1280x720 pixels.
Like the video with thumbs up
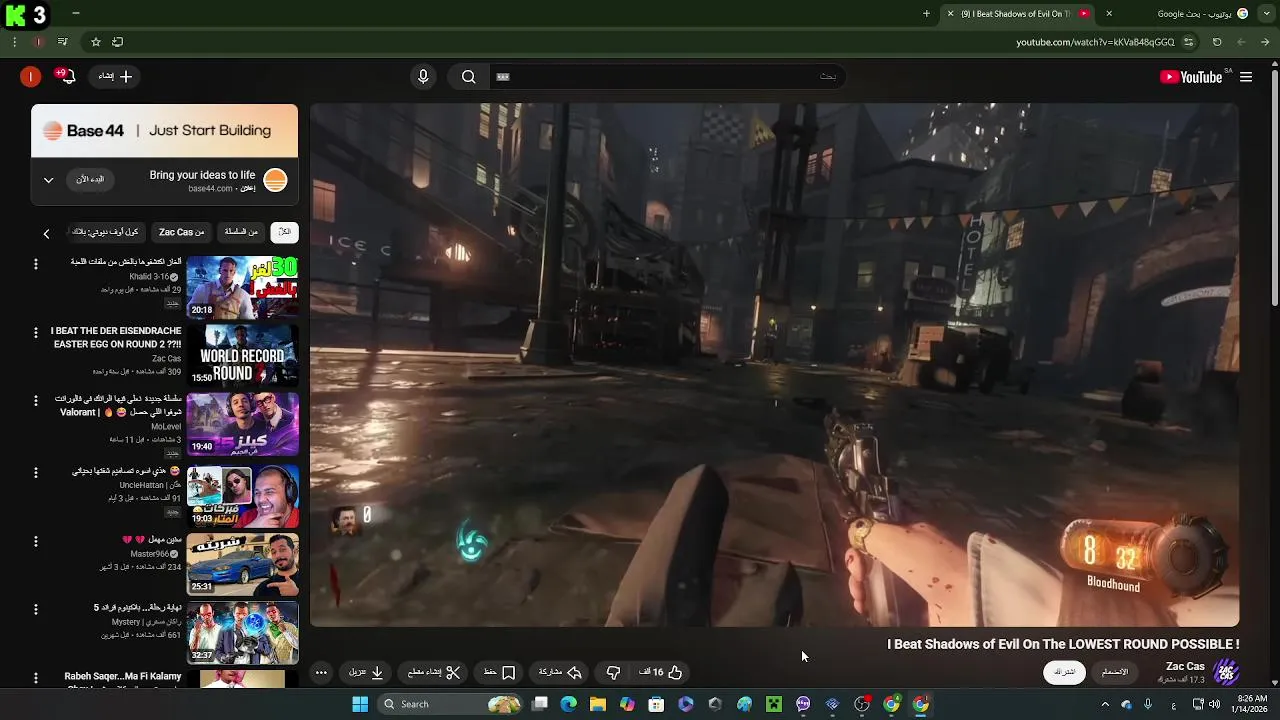[x=662, y=672]
